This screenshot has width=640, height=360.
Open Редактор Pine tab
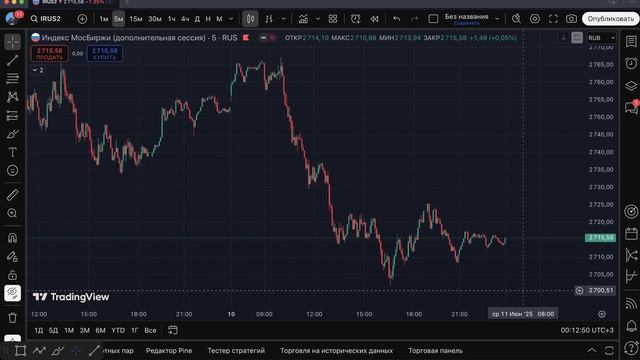coord(169,351)
